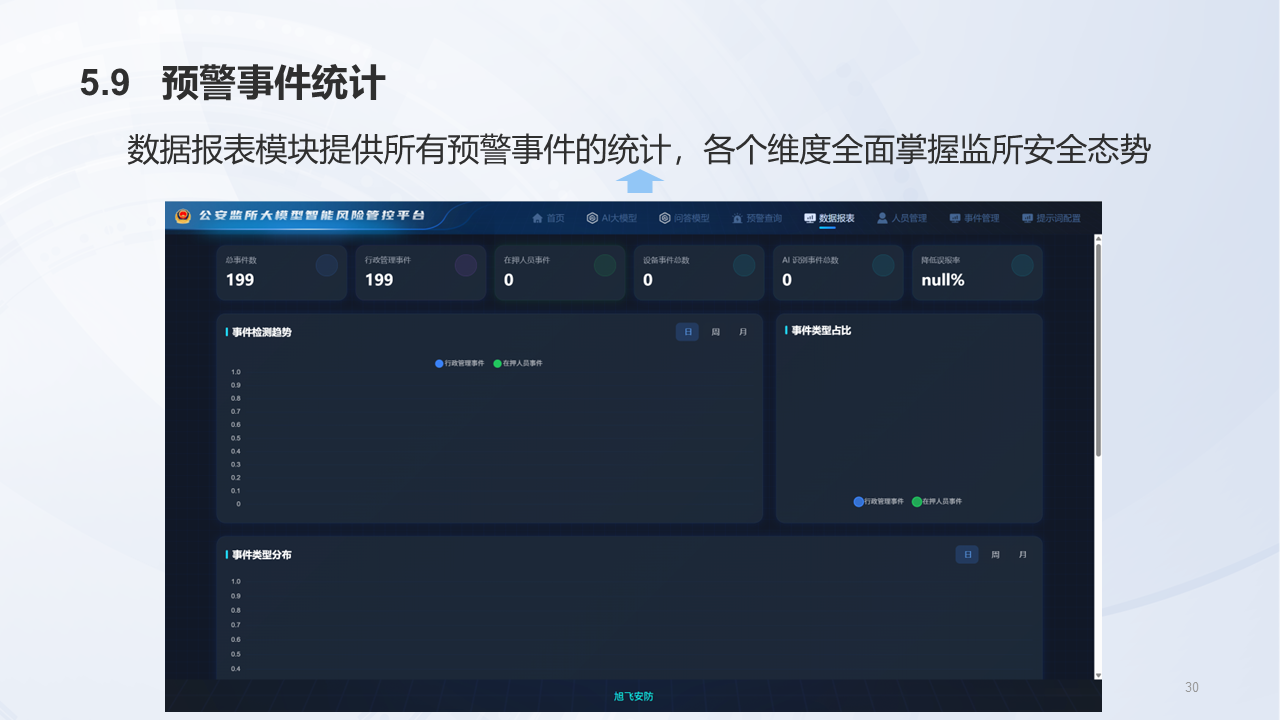Click the round icon in 降低误报率 card
Screen dimensions: 1280x720
pyautogui.click(x=1022, y=265)
